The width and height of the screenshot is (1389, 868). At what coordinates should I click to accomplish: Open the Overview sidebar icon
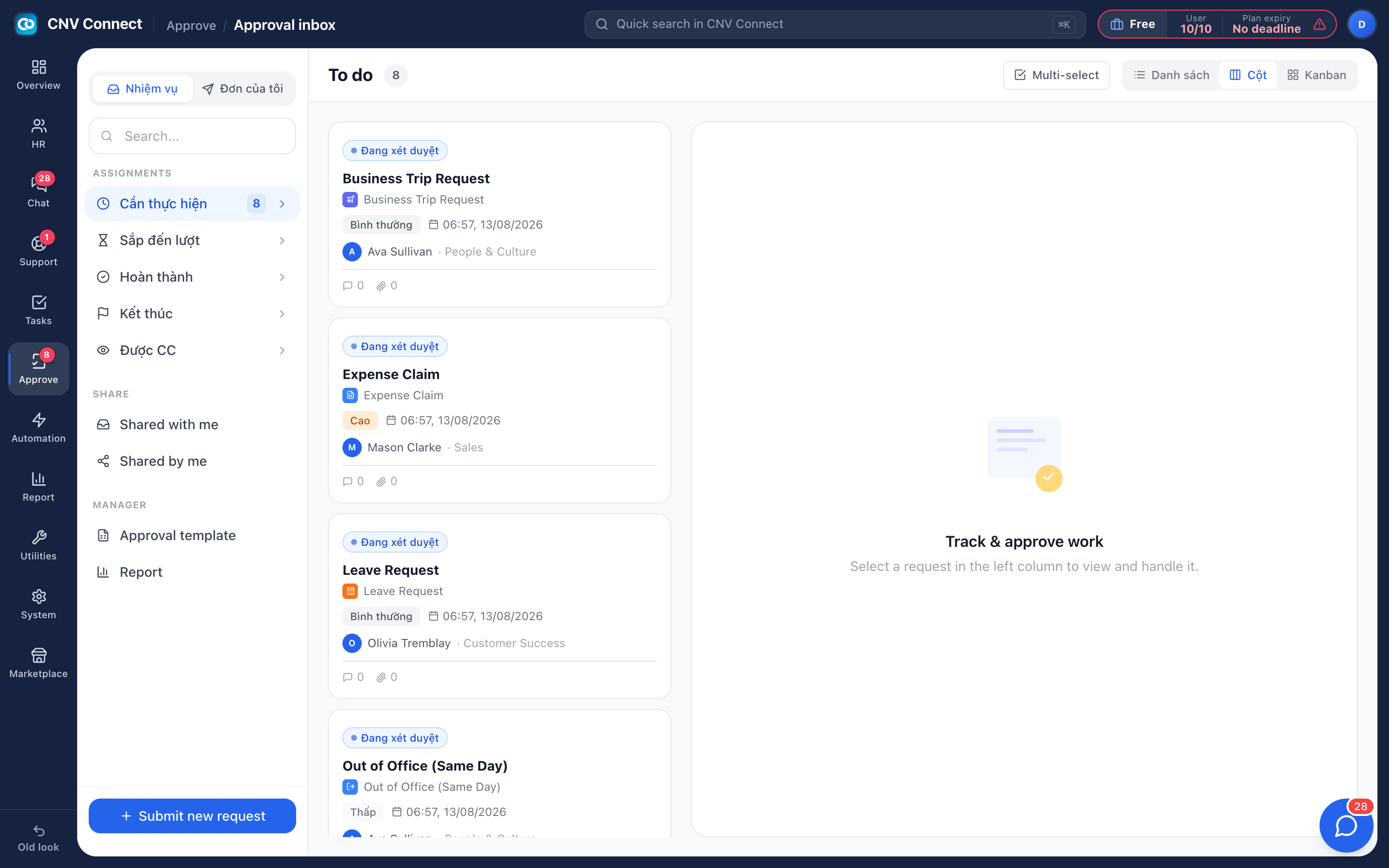[39, 75]
